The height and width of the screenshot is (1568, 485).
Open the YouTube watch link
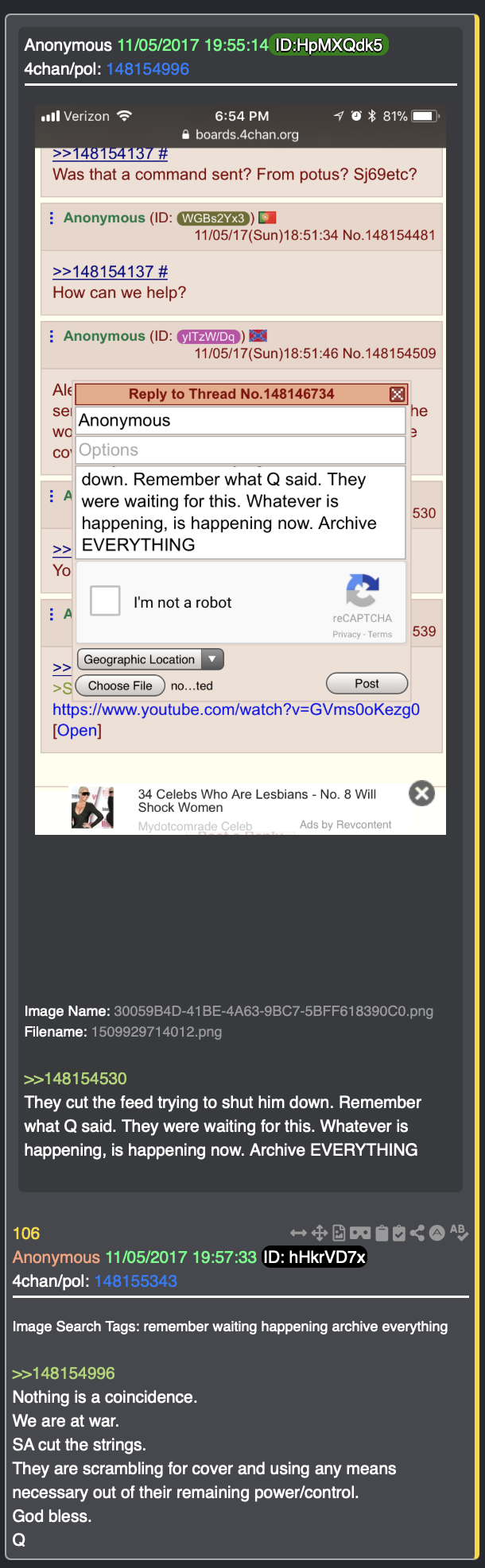tap(236, 709)
